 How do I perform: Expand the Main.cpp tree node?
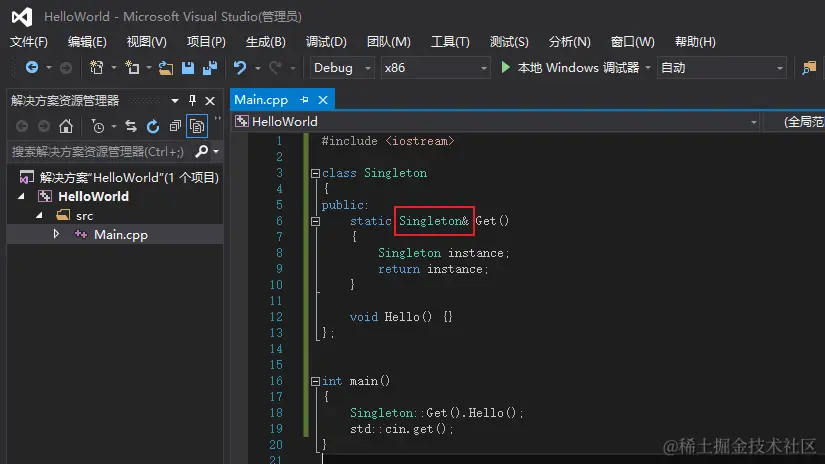tap(56, 234)
